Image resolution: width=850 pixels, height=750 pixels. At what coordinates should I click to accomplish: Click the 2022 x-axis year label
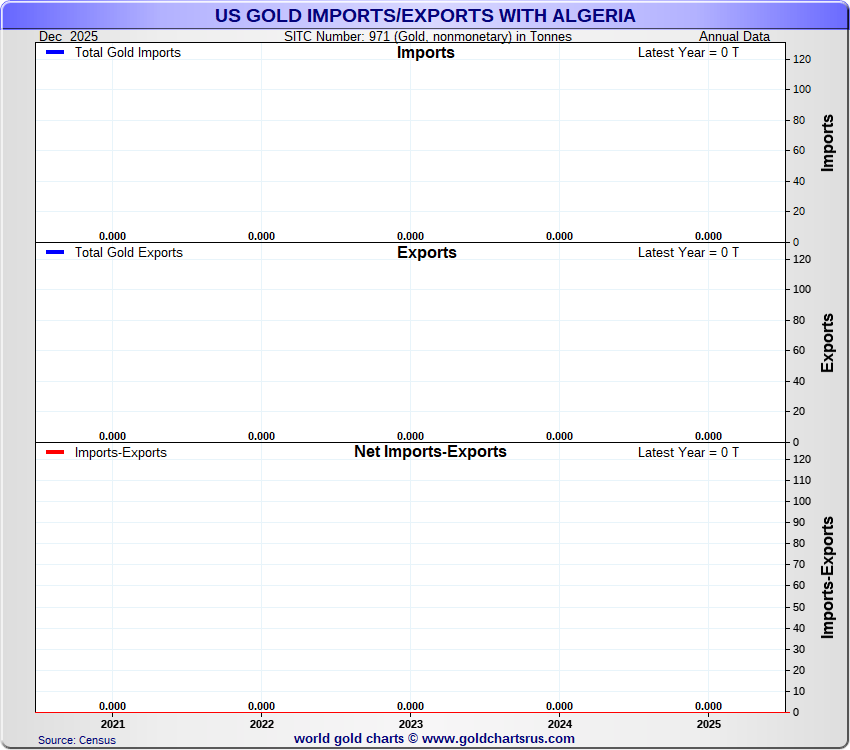(262, 724)
